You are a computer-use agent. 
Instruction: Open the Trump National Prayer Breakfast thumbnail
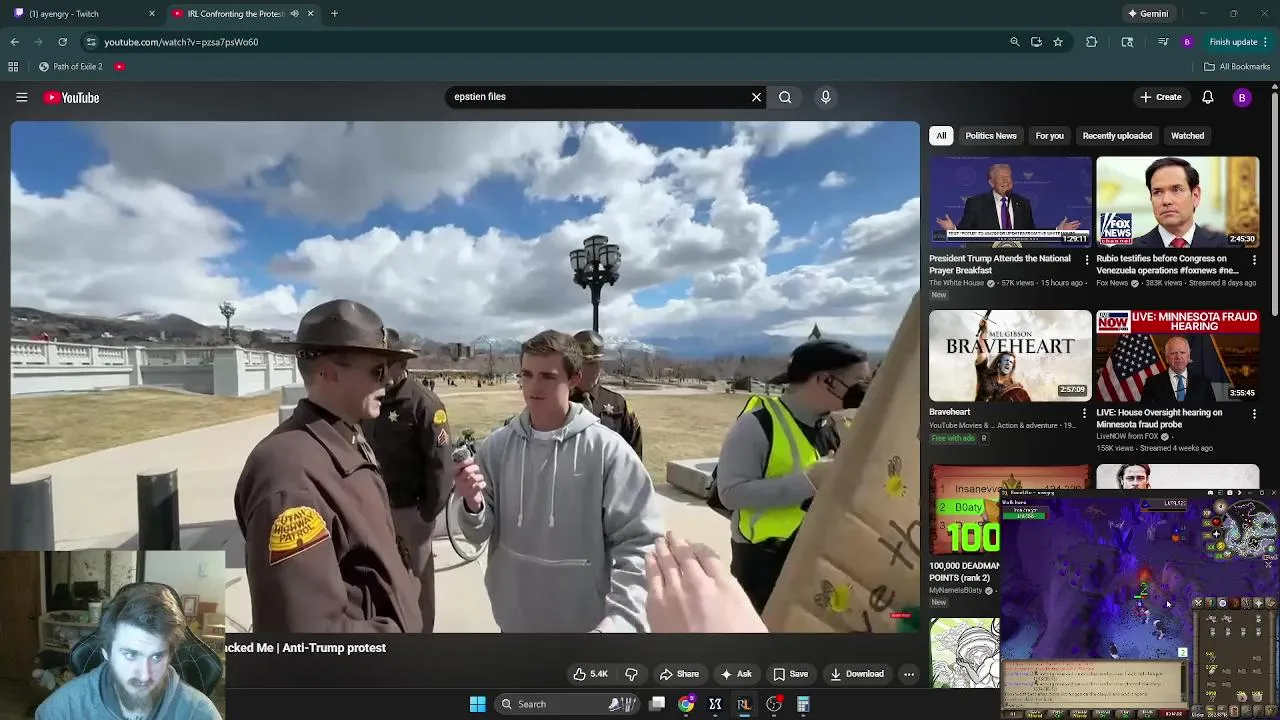[x=1010, y=201]
